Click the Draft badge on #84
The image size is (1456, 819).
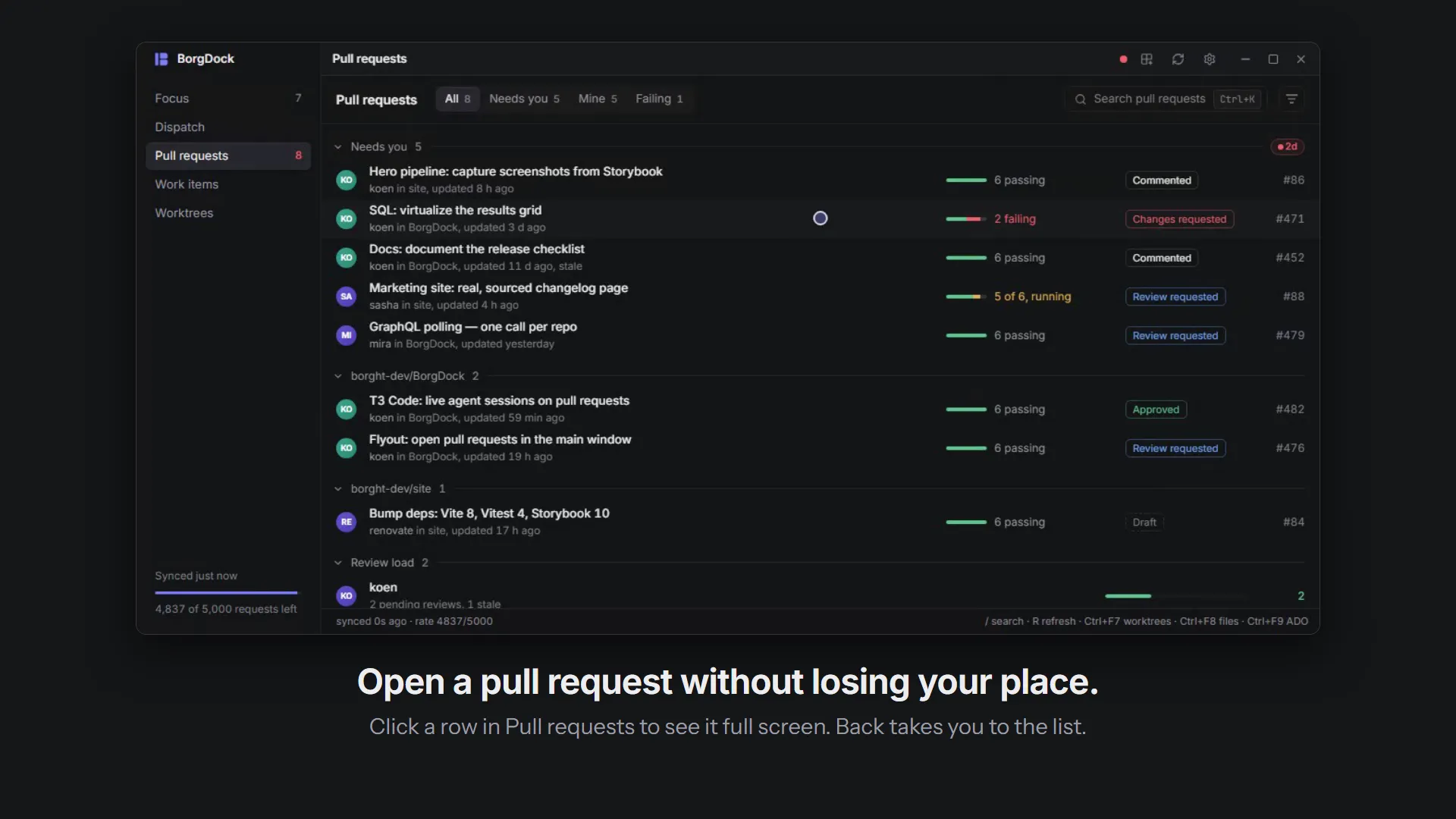point(1144,522)
